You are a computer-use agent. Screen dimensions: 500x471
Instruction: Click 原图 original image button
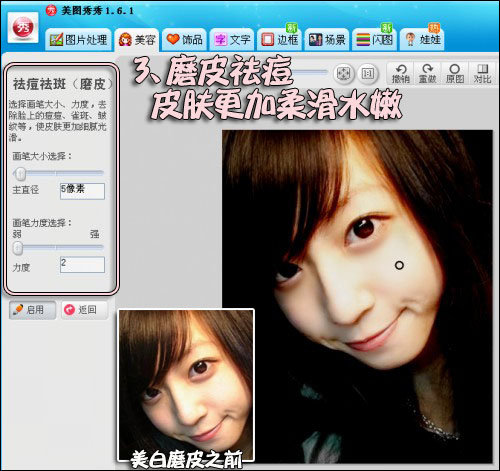455,73
